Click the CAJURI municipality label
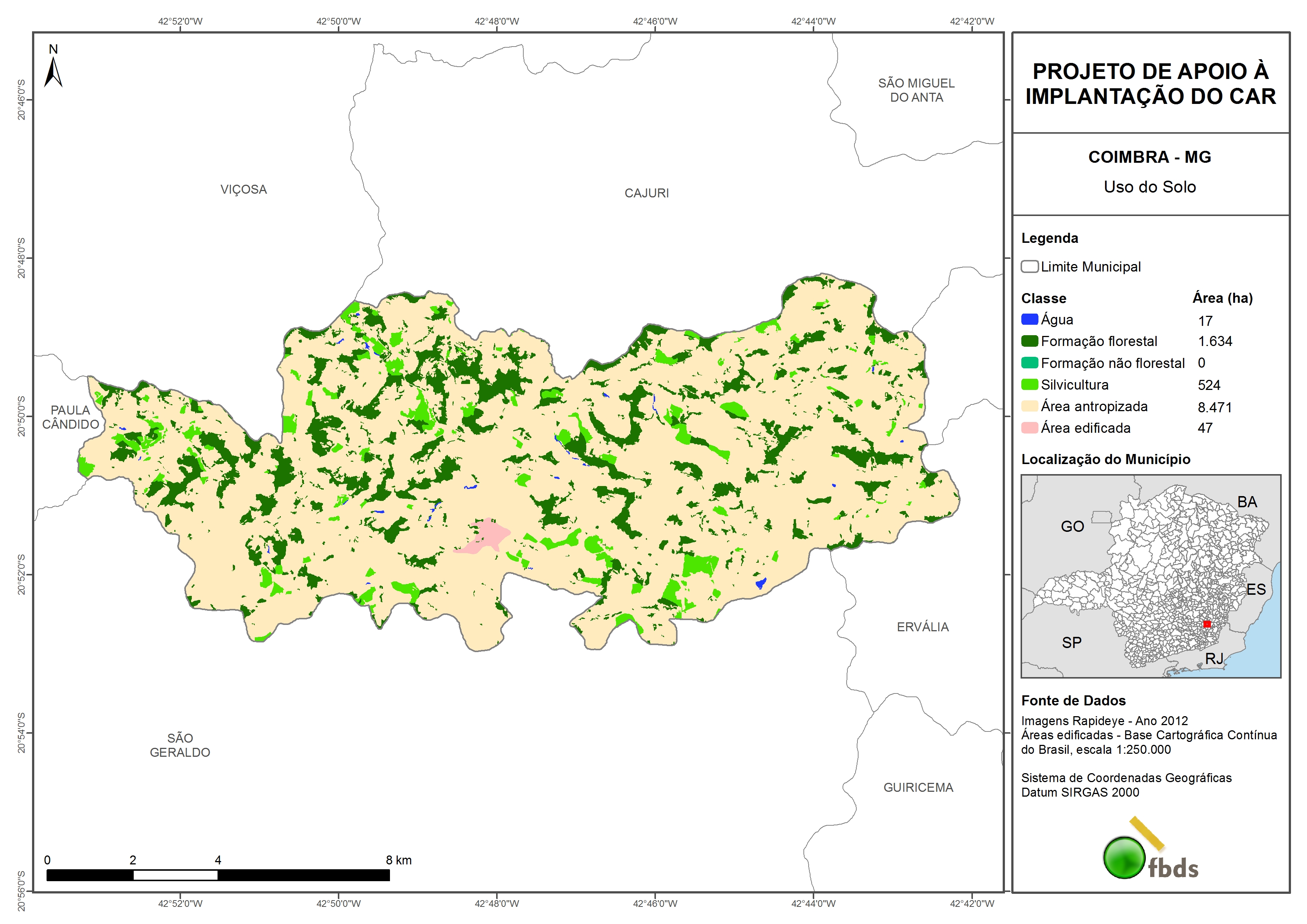The height and width of the screenshot is (924, 1307). point(646,193)
